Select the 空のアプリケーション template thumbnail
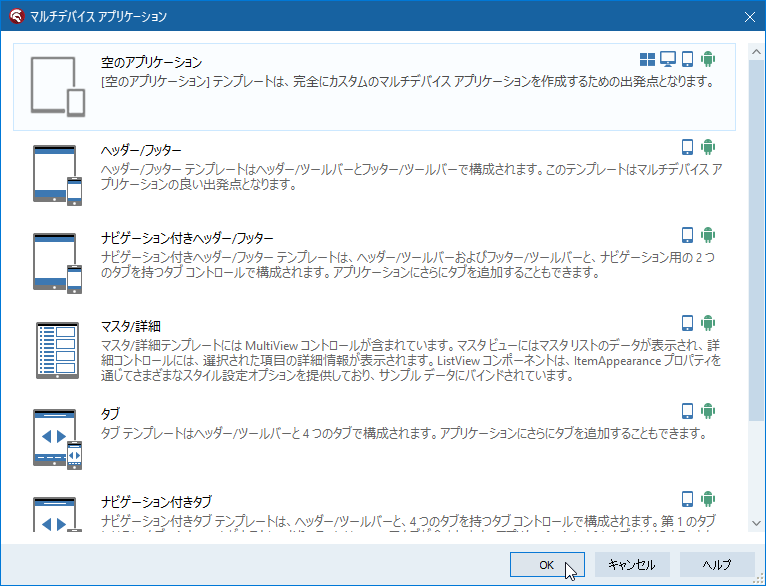Image resolution: width=766 pixels, height=586 pixels. click(58, 86)
